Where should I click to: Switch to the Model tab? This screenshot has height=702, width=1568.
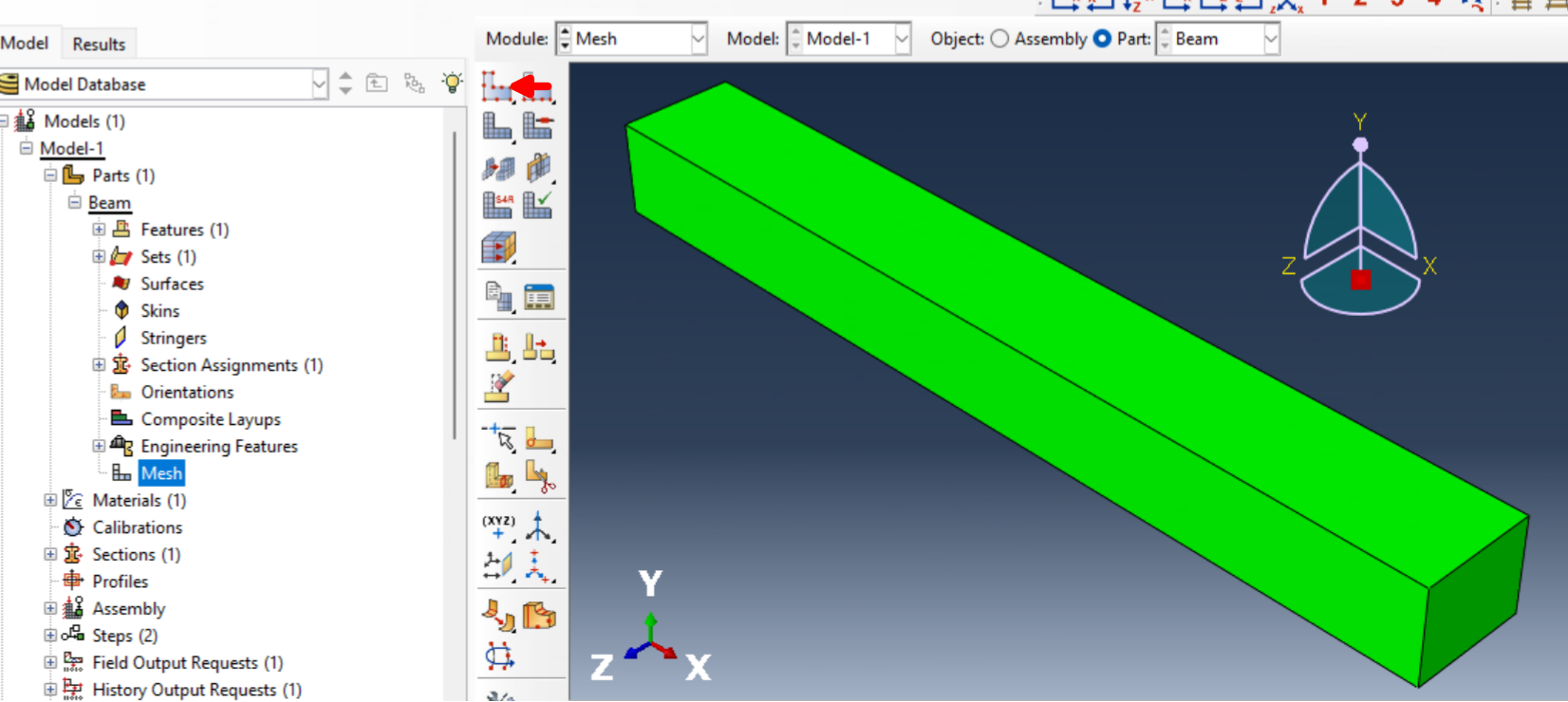click(25, 43)
